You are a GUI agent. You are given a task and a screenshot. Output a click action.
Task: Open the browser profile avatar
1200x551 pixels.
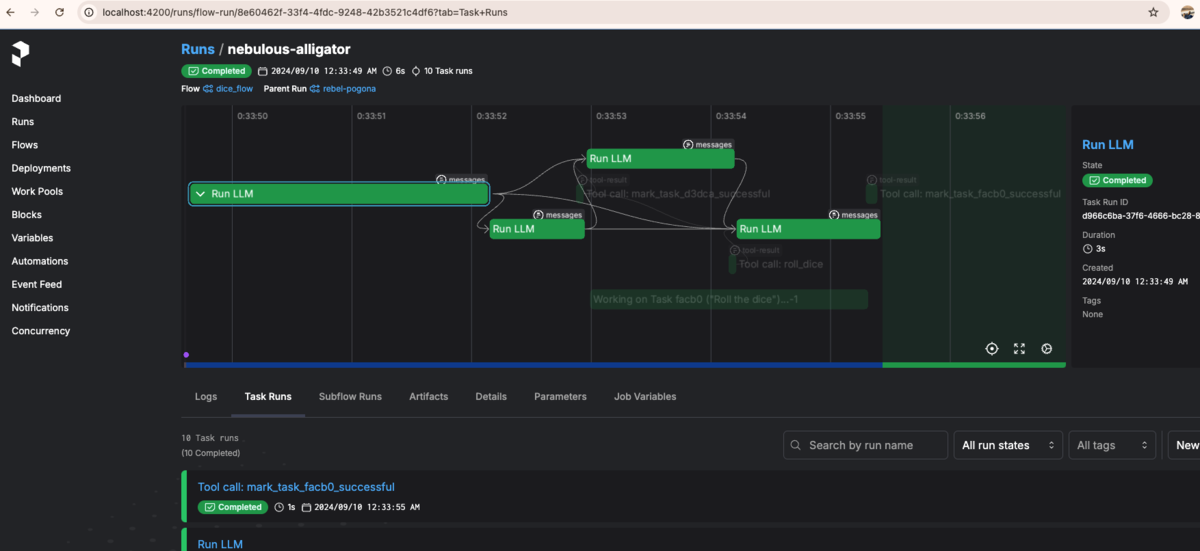pos(1188,12)
